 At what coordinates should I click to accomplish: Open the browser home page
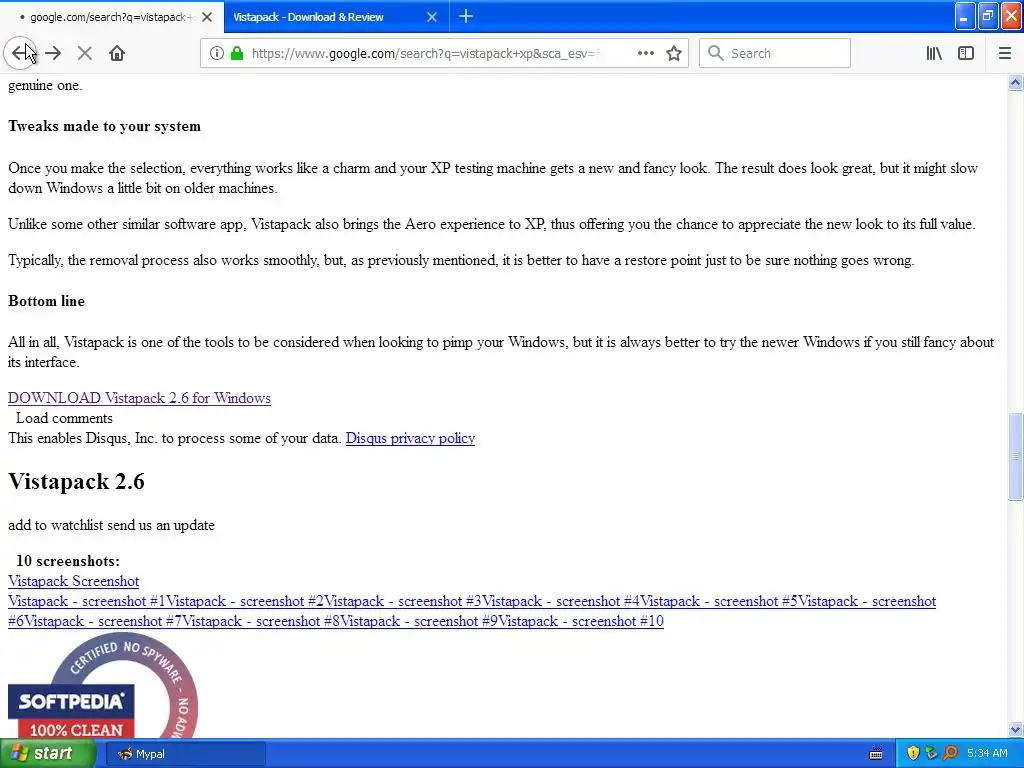(x=117, y=53)
